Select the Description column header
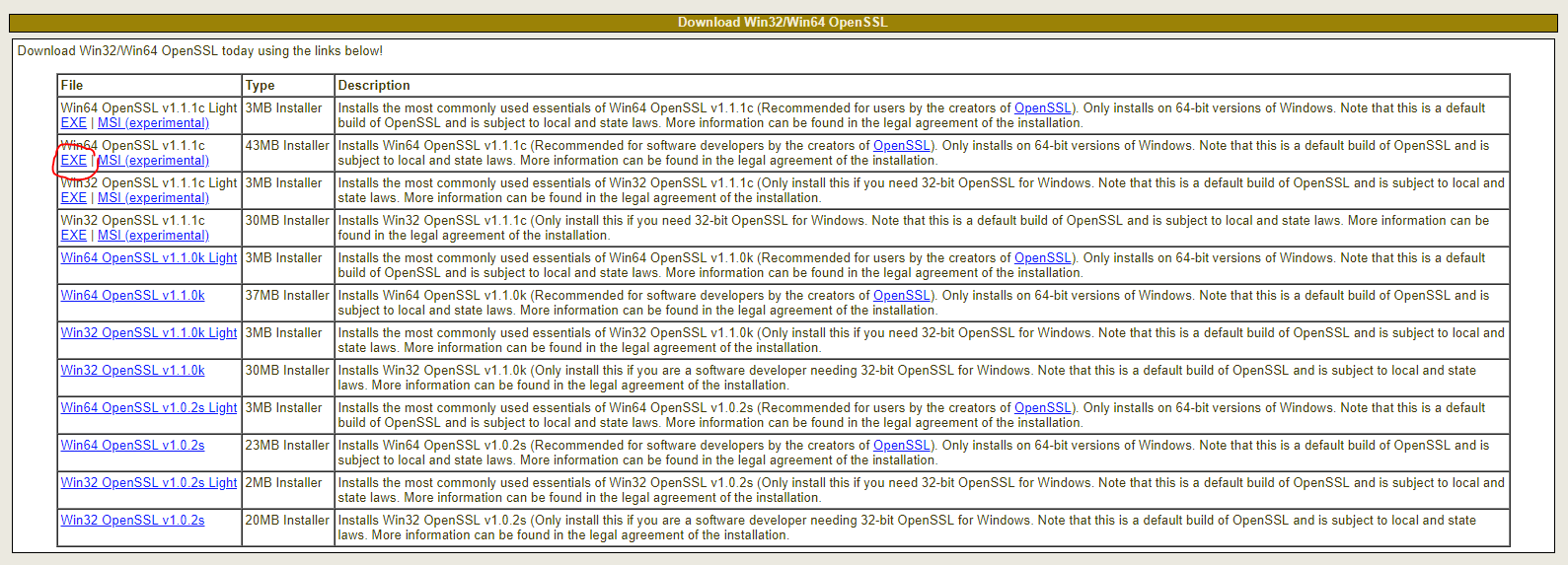1568x565 pixels. point(923,86)
